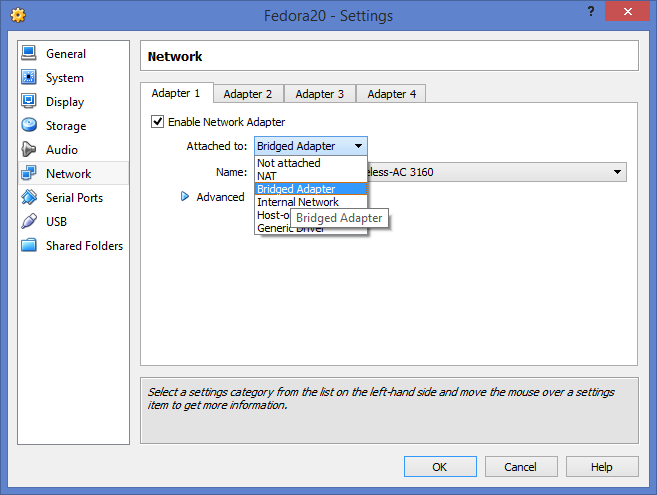Switch to the Adapter 4 tab
The image size is (657, 495).
pos(391,94)
